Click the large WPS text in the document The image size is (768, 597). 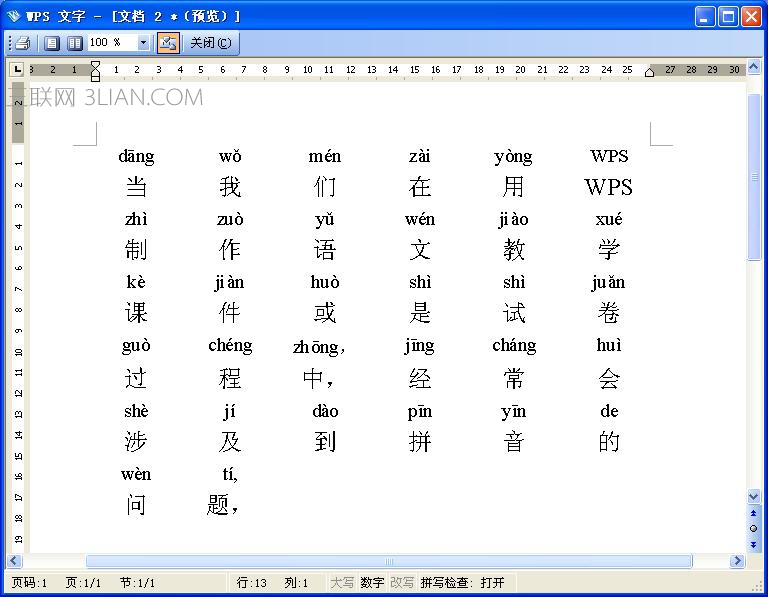click(608, 187)
